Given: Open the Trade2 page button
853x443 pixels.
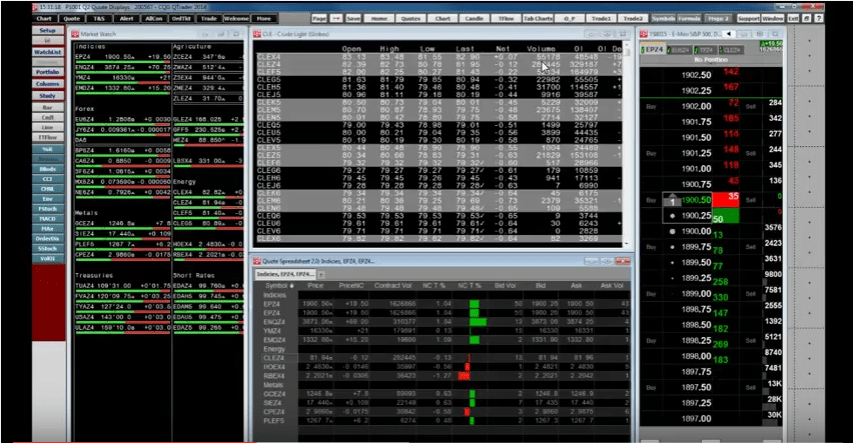Looking at the screenshot, I should 633,19.
